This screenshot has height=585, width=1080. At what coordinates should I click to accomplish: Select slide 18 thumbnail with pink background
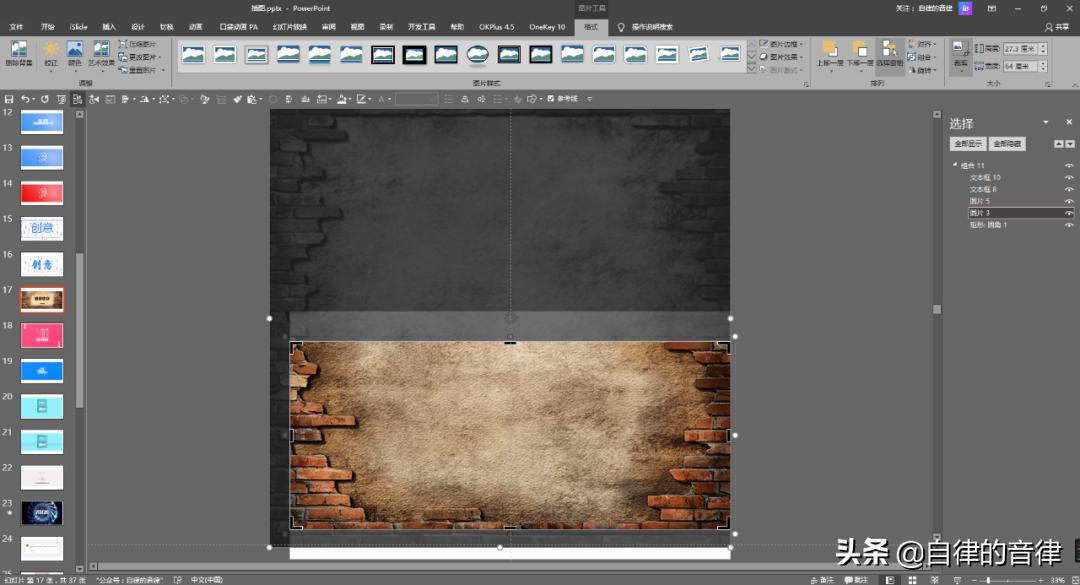click(x=42, y=335)
